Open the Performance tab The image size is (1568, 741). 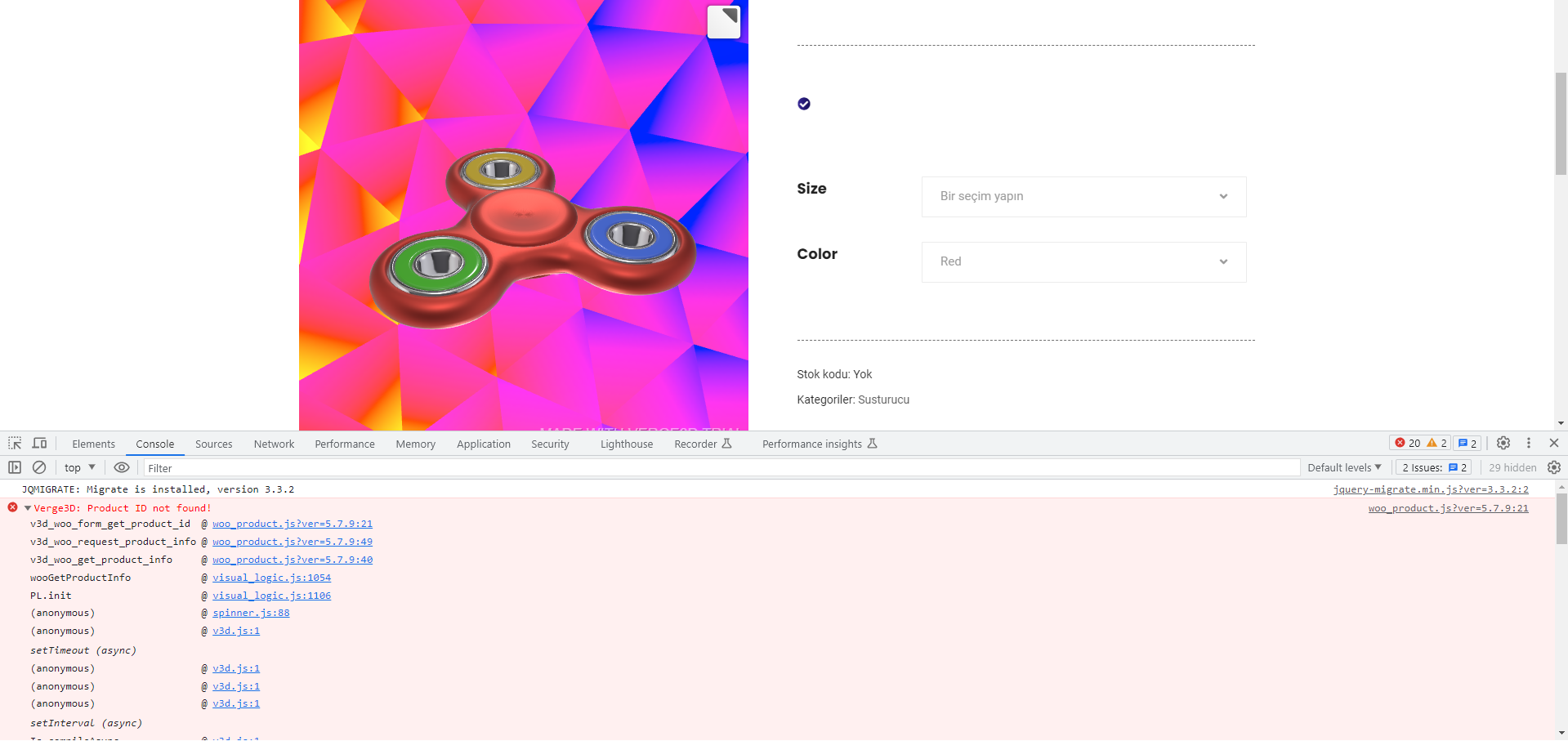coord(345,444)
